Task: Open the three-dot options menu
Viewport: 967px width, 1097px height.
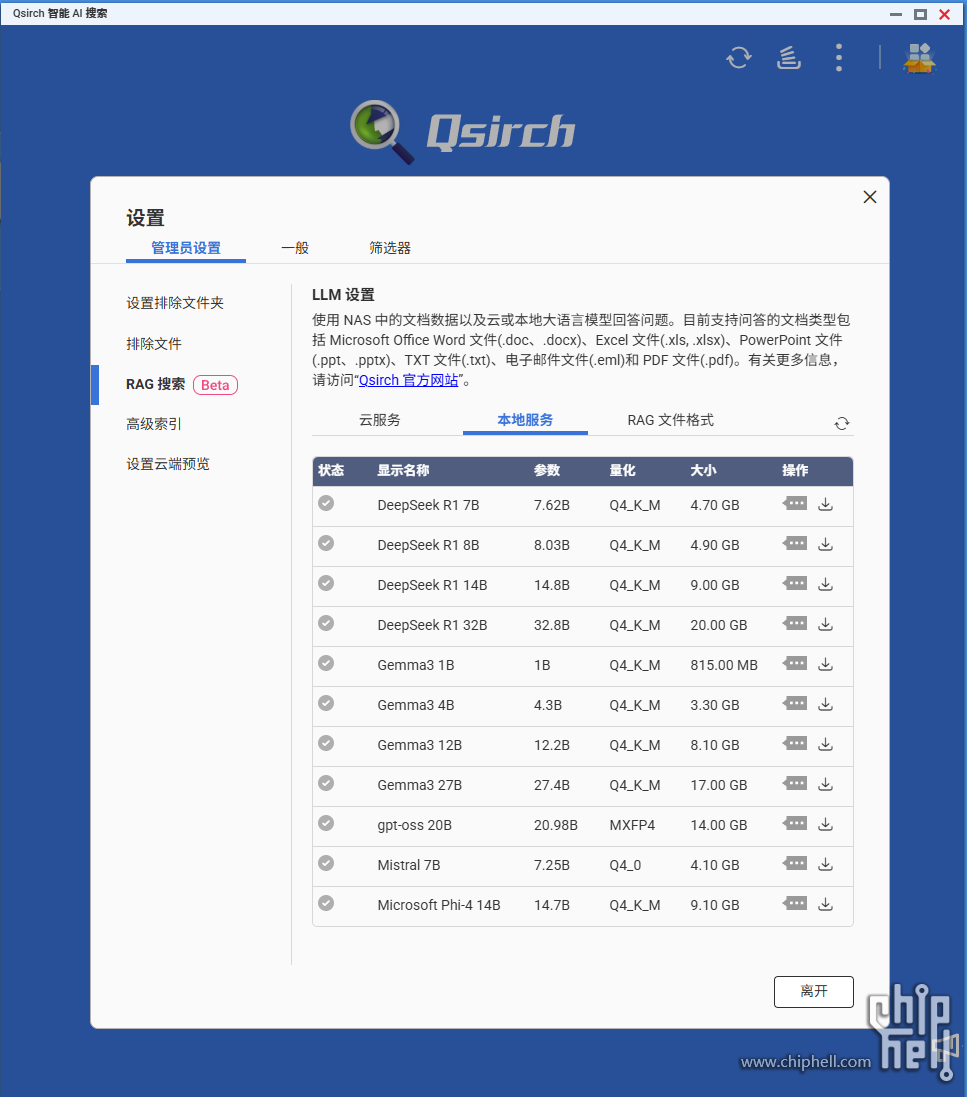Action: 838,58
